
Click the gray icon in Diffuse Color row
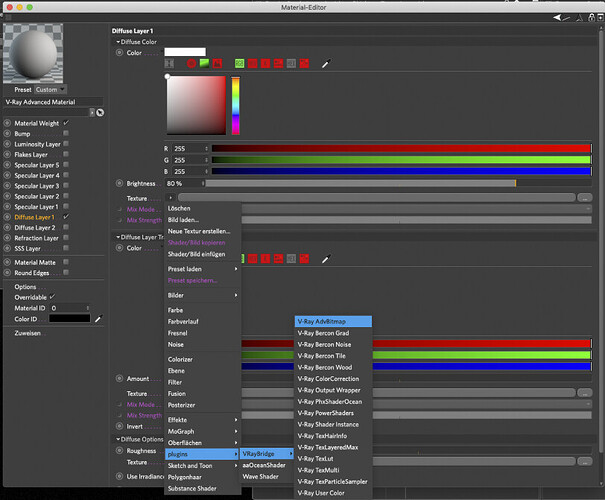pos(291,63)
